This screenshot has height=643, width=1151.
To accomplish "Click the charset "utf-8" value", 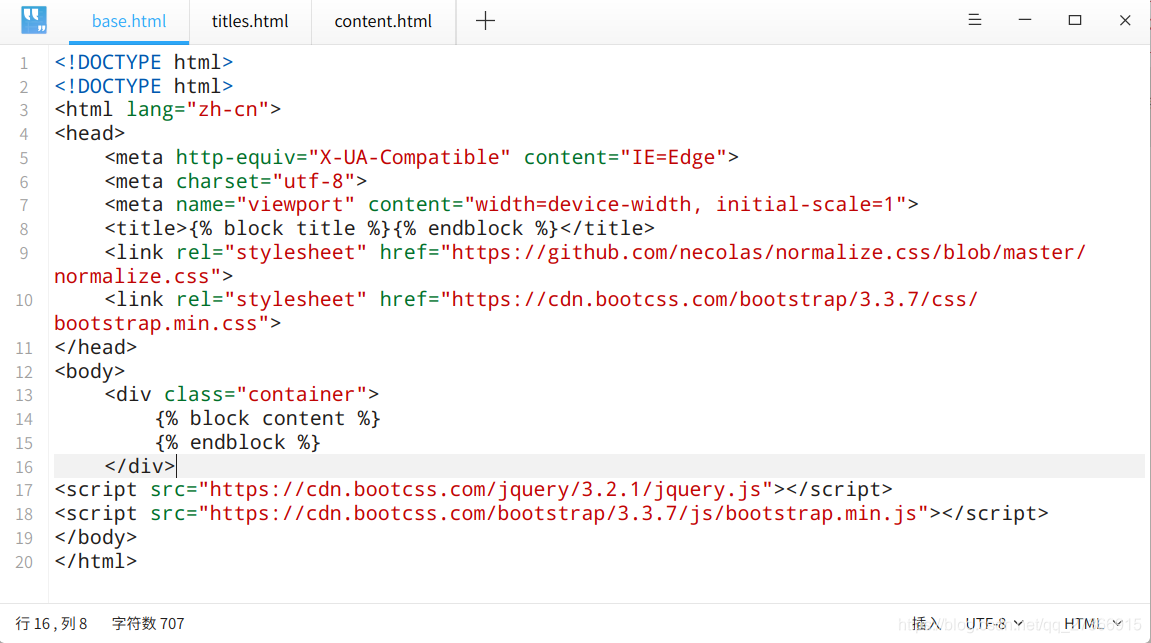I will point(314,181).
